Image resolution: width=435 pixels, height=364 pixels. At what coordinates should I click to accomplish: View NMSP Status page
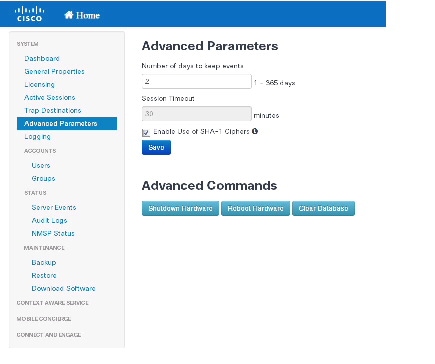(x=53, y=233)
